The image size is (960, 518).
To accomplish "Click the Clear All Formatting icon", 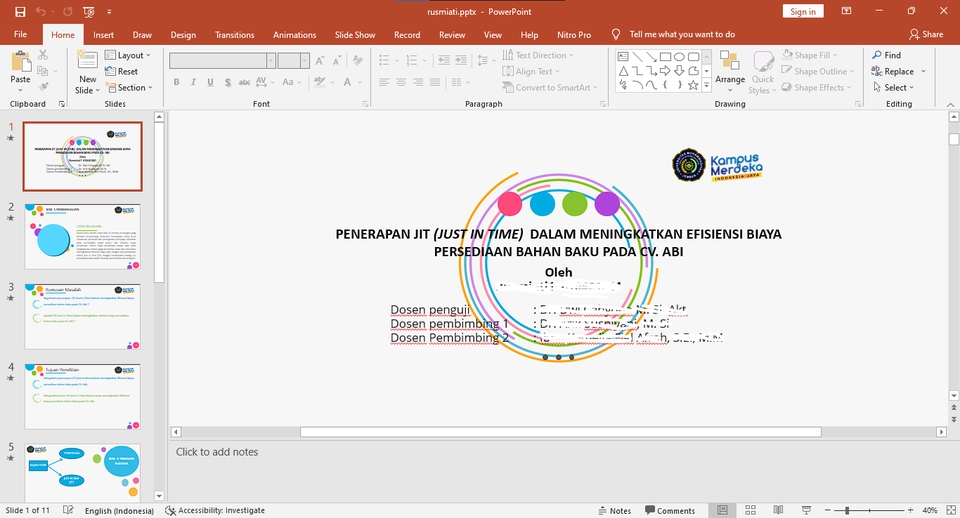I will pyautogui.click(x=358, y=61).
